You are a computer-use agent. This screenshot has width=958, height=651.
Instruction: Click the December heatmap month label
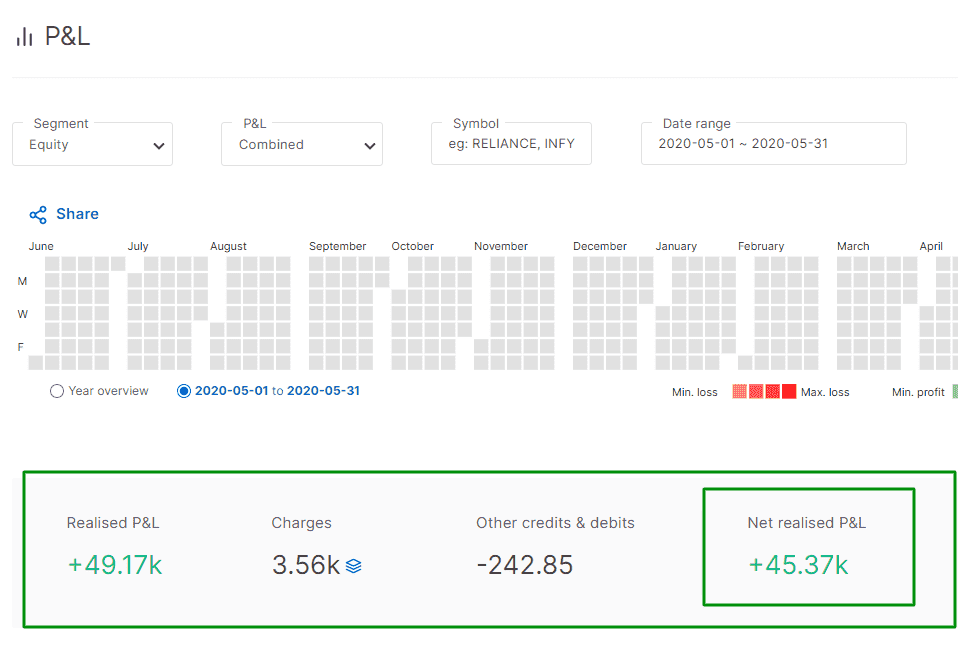tap(600, 246)
